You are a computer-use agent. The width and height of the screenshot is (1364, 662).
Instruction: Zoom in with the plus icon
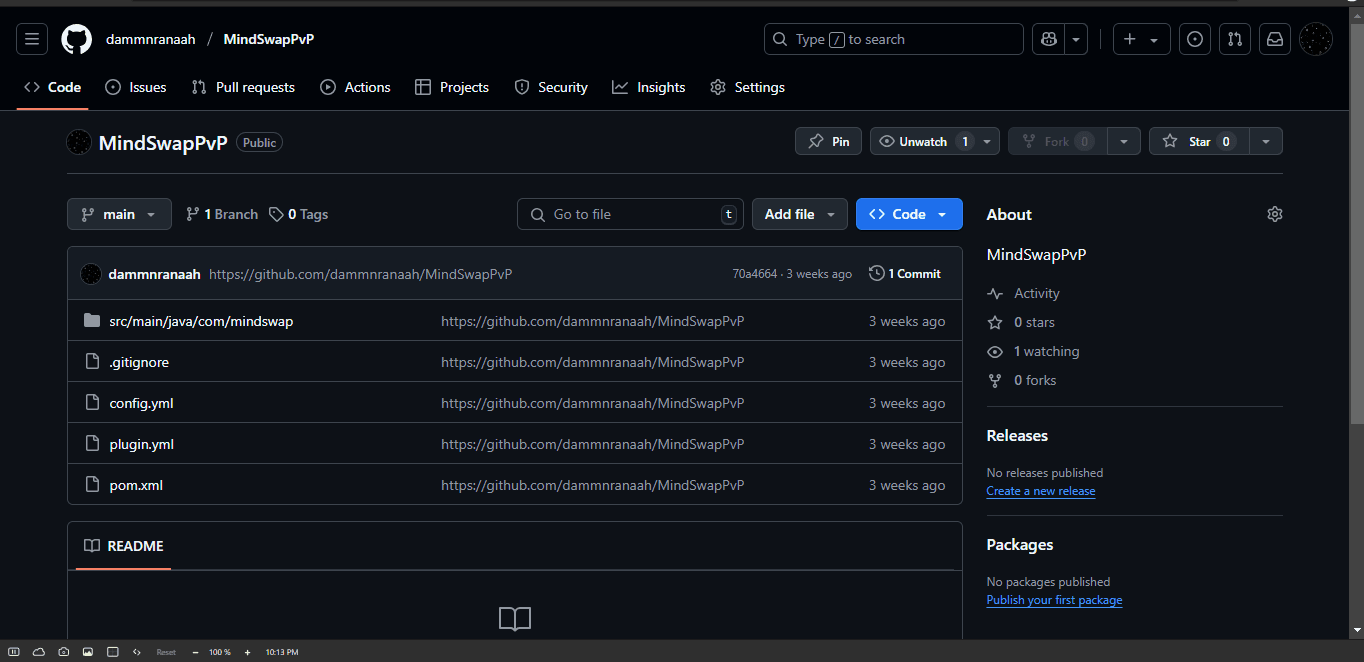[247, 652]
